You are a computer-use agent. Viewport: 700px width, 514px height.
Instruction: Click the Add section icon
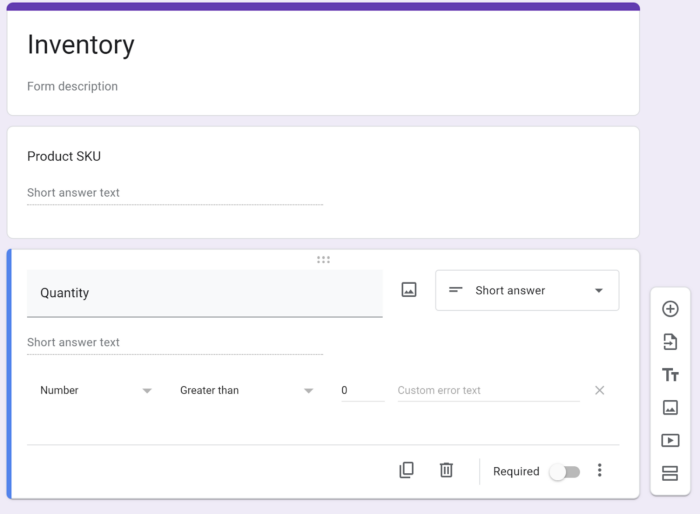[670, 473]
